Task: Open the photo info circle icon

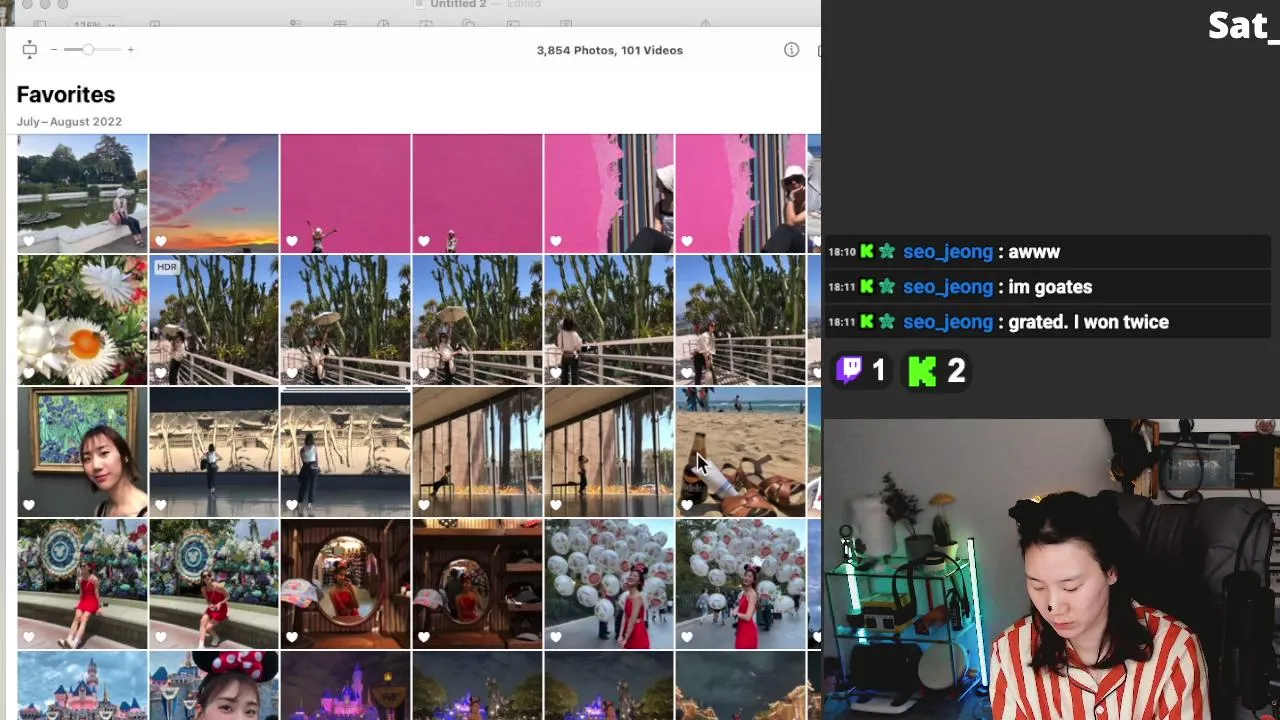Action: 791,50
